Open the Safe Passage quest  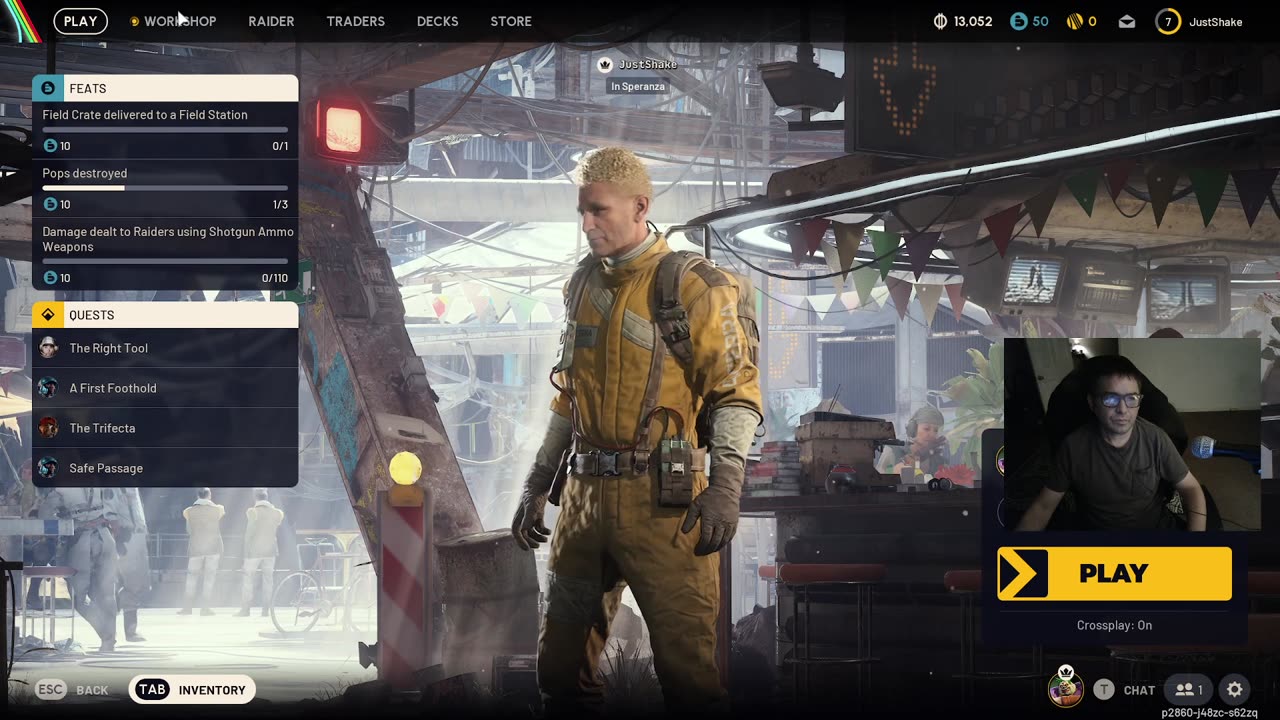click(165, 468)
